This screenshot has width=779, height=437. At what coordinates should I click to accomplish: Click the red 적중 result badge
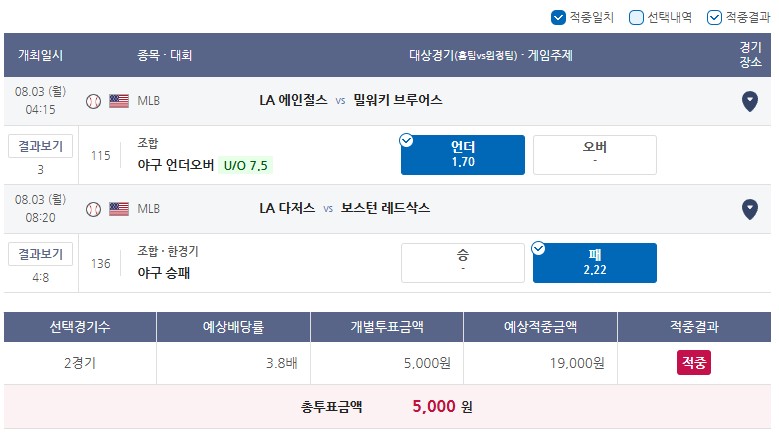coord(694,363)
